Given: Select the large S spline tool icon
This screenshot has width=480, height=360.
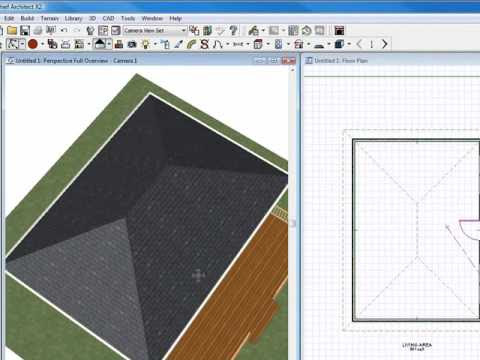Looking at the screenshot, I should (x=204, y=44).
